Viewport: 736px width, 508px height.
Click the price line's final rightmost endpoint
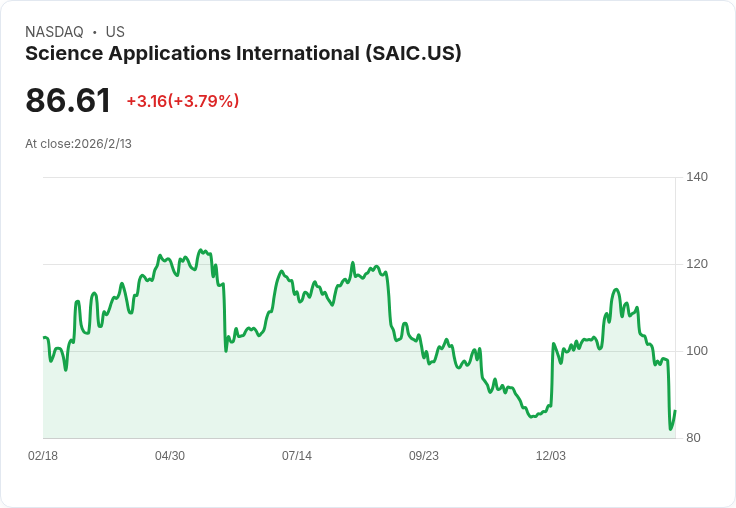(x=675, y=412)
